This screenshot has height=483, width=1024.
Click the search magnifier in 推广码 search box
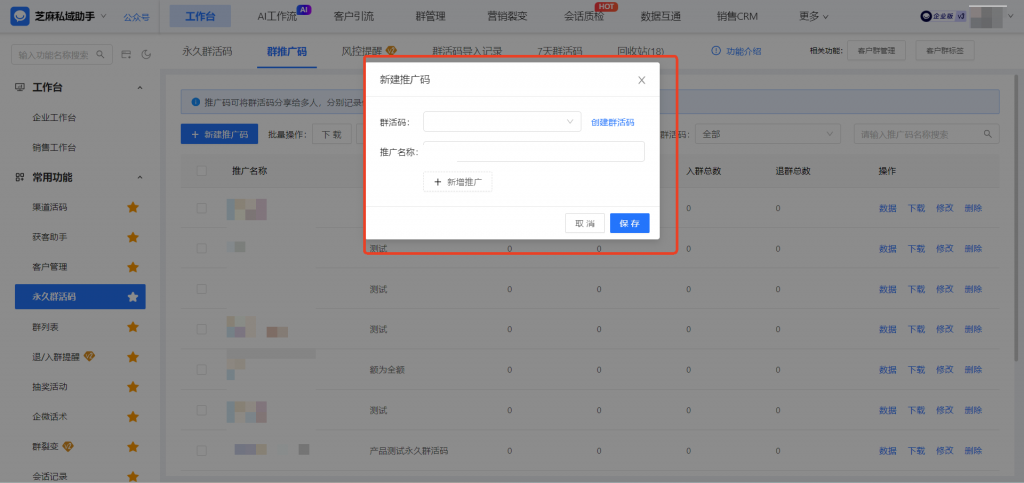pyautogui.click(x=988, y=134)
